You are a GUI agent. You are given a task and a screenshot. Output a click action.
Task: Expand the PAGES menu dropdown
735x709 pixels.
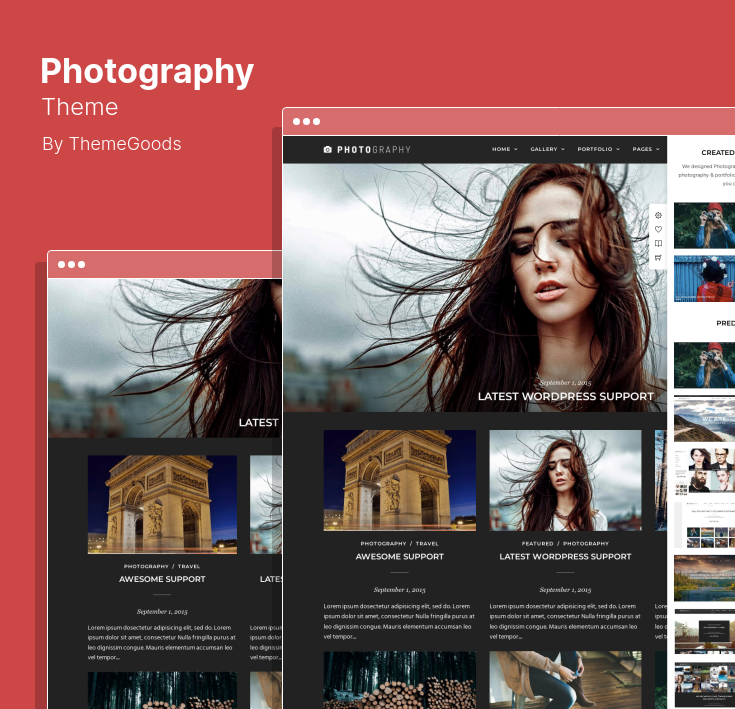646,149
